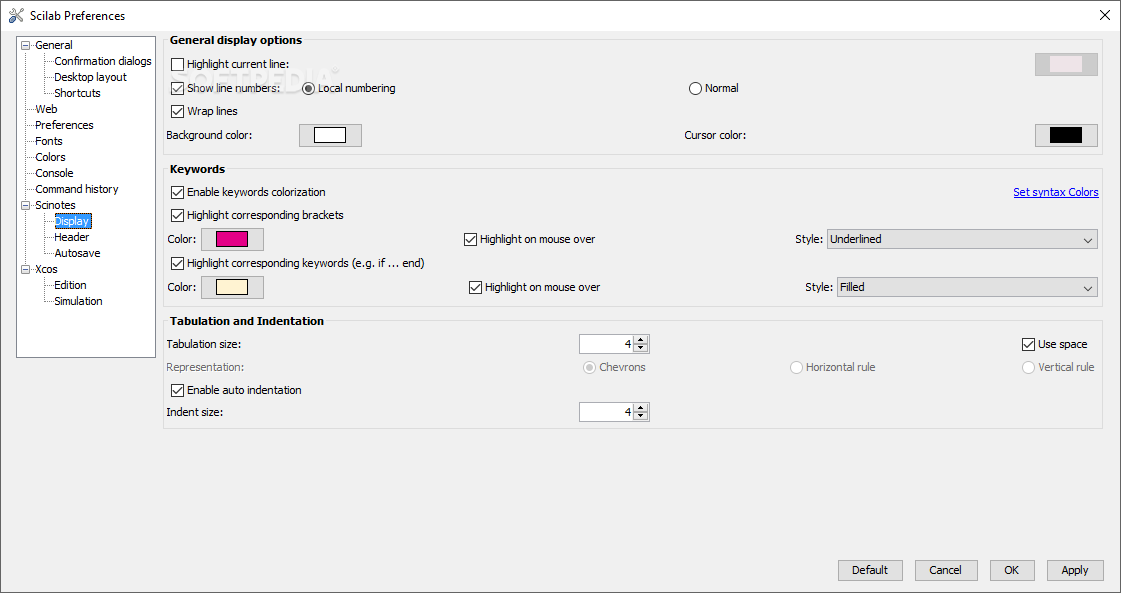Disable Enable auto indentation checkbox
This screenshot has height=593, width=1121.
177,390
